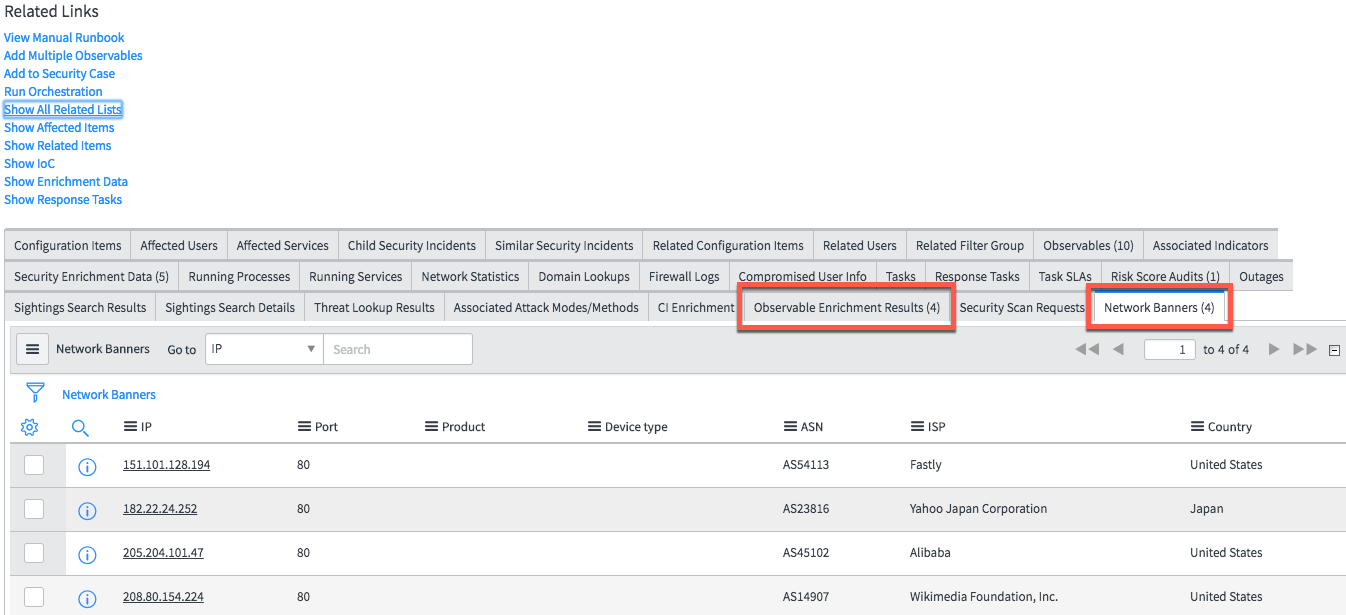
Task: Open IP record 182.22.24.252
Action: [x=160, y=509]
